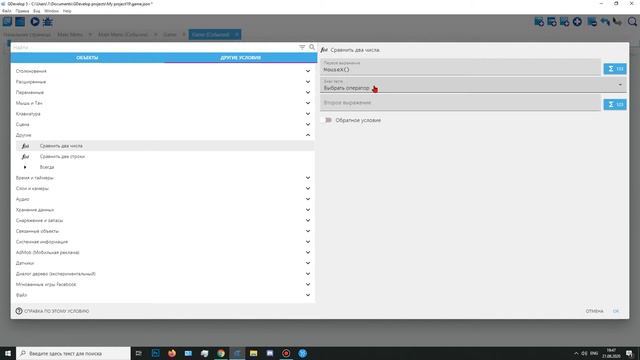The width and height of the screenshot is (640, 360).
Task: Switch to the ДРУГИЕ УСЛОВИЯ tab
Action: (240, 58)
